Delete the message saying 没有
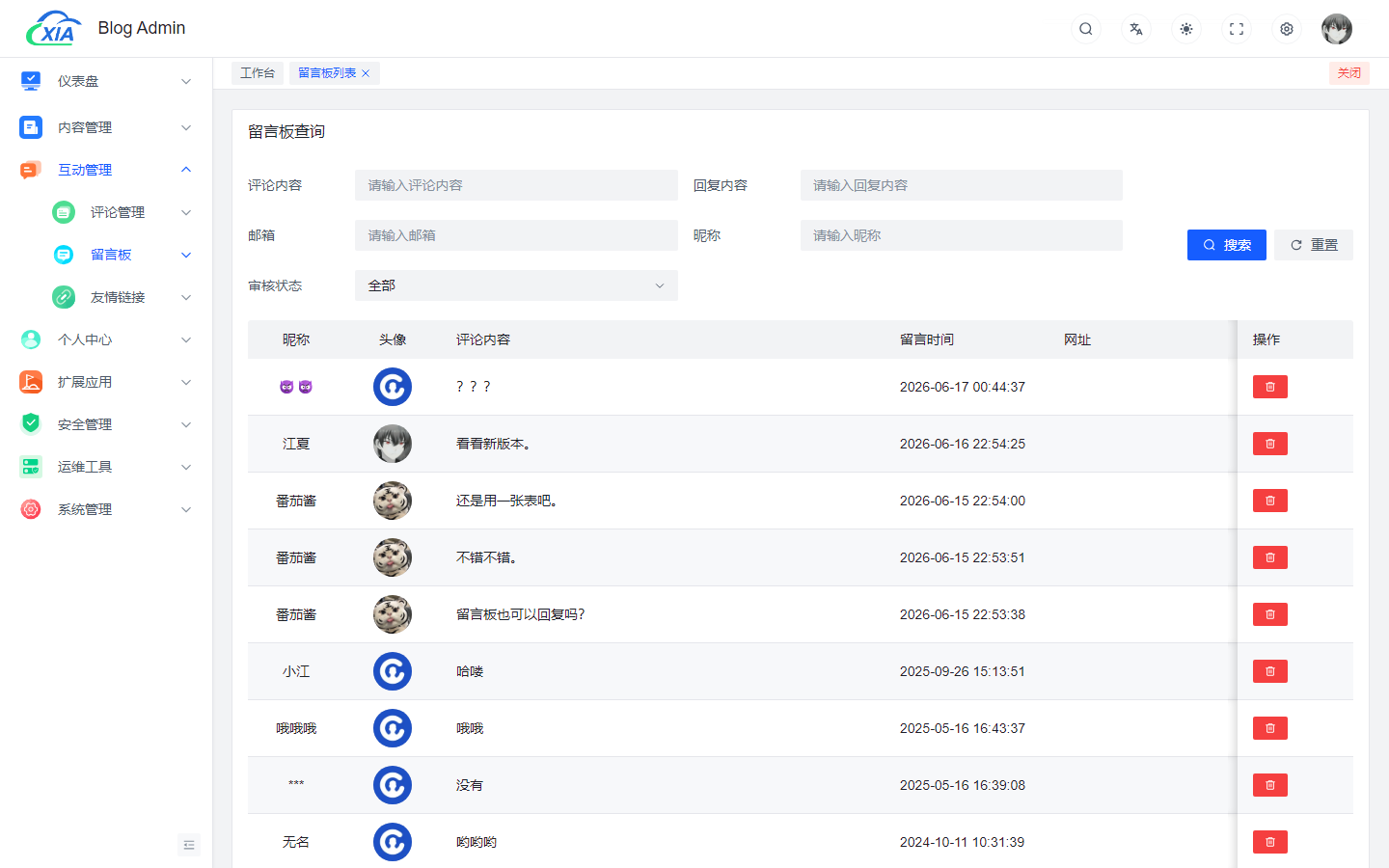The height and width of the screenshot is (868, 1389). pos(1270,785)
